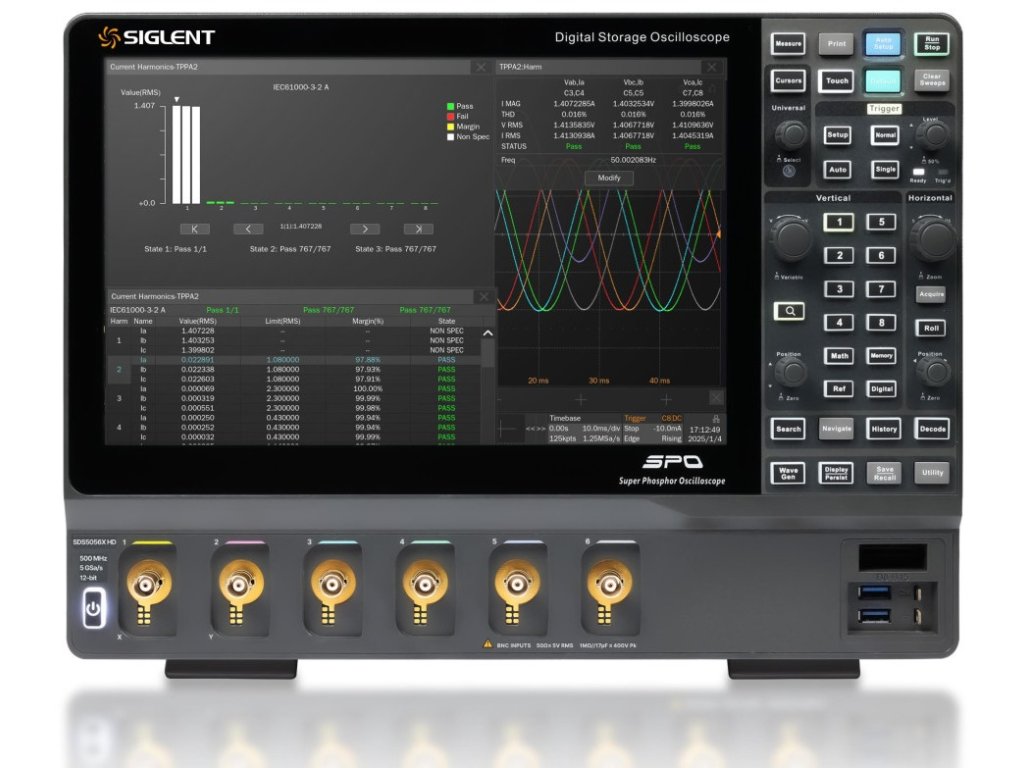This screenshot has width=1024, height=768.
Task: Select the highlighted Ia row of harmonic 2
Action: click(x=300, y=360)
